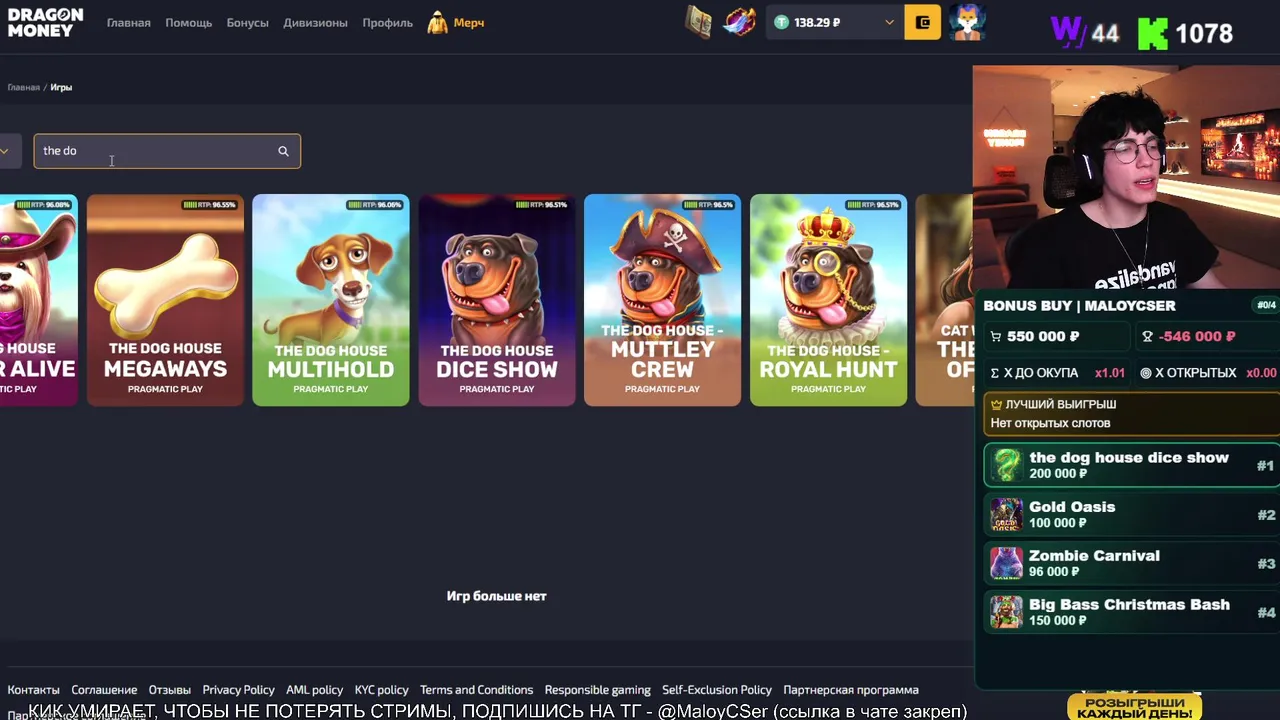Open the Дивизионы page

click(x=315, y=22)
